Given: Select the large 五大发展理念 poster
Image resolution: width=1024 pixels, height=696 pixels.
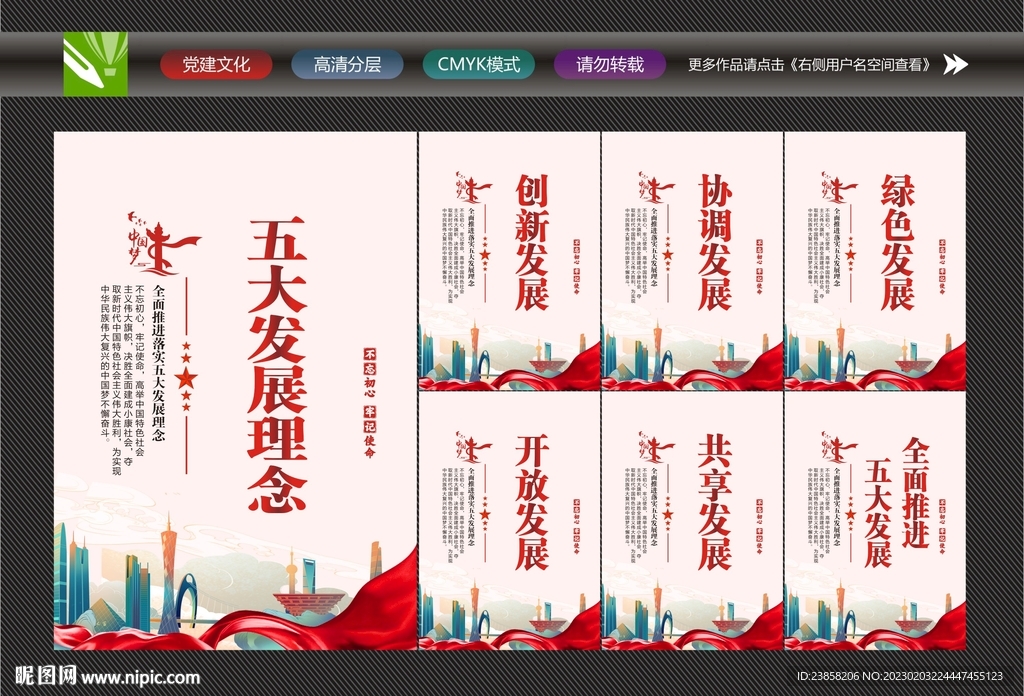Looking at the screenshot, I should (x=236, y=391).
